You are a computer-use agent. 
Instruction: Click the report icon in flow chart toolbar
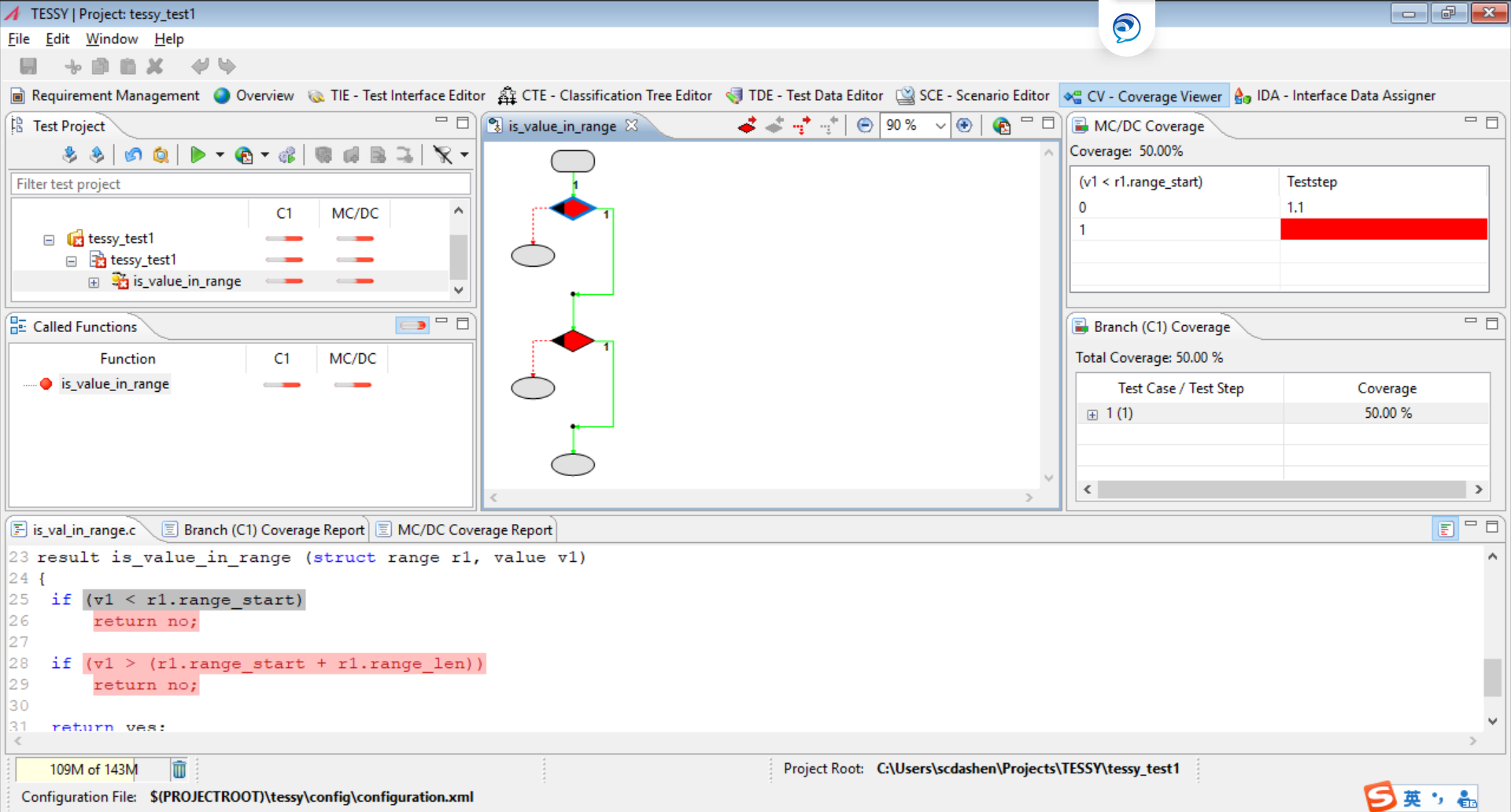[x=1001, y=125]
